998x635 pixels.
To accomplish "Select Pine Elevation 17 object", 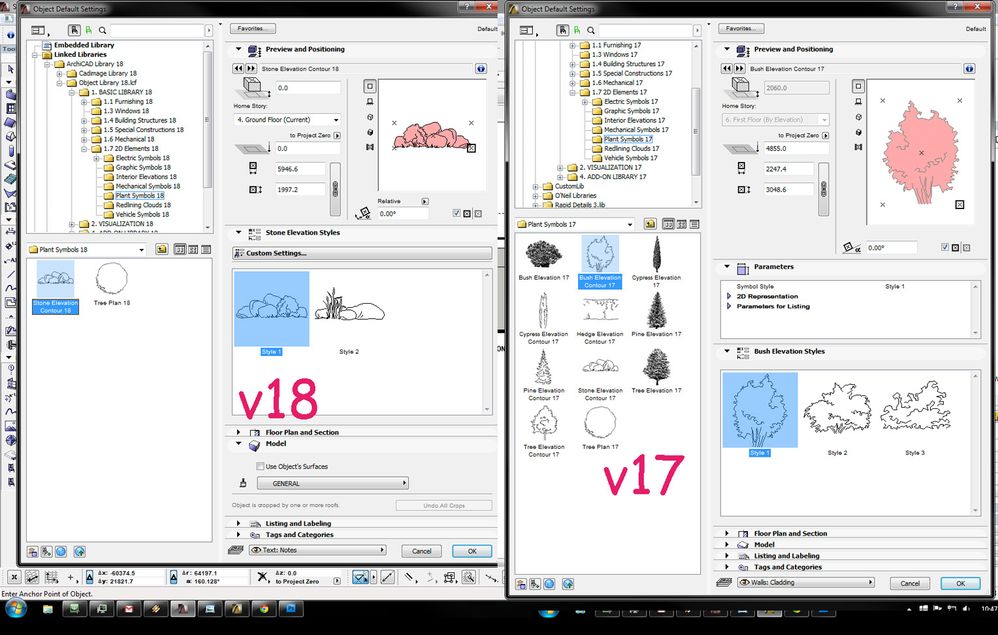I will [656, 314].
